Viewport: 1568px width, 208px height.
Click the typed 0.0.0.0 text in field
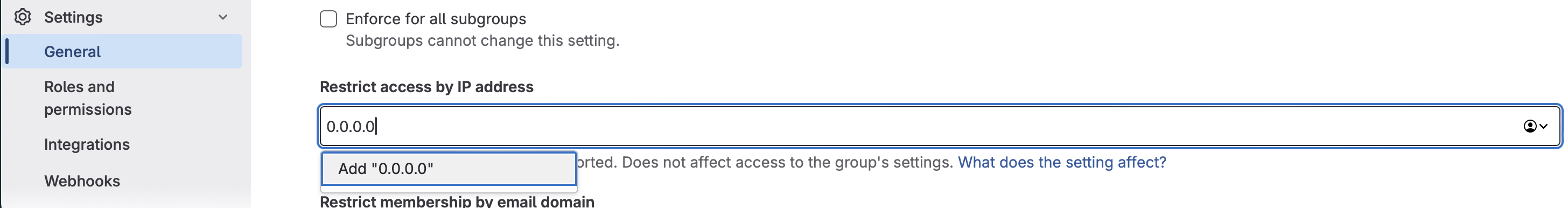pos(351,126)
